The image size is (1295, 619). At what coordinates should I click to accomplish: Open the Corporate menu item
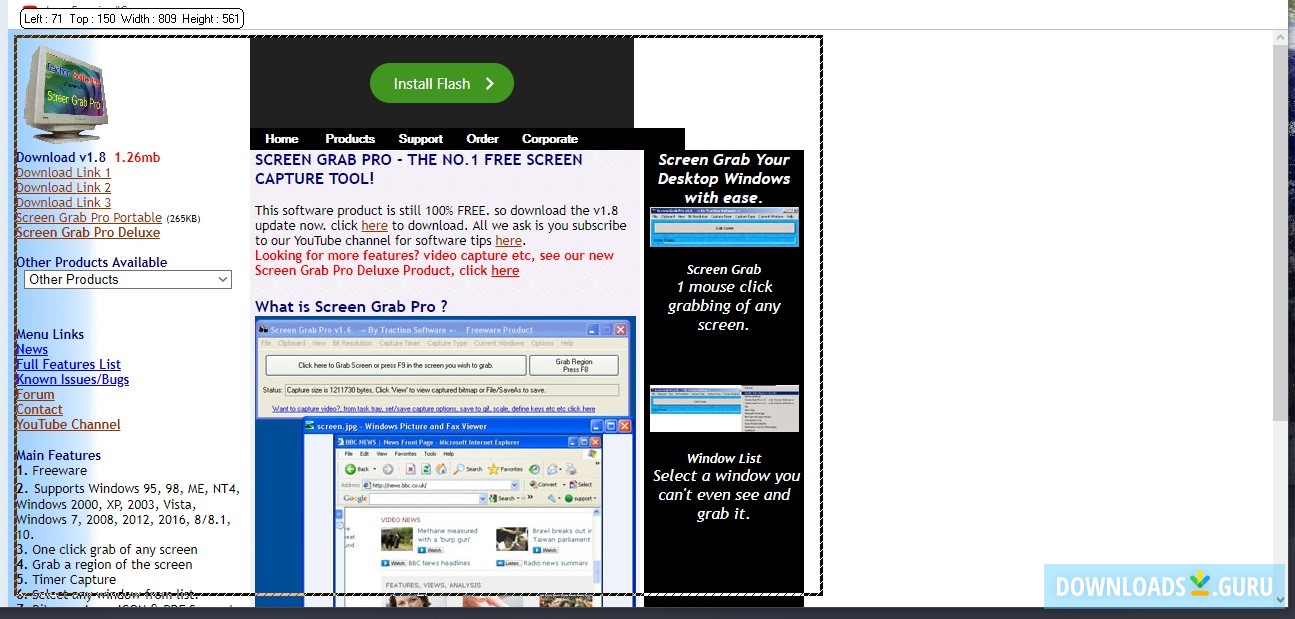[x=550, y=139]
